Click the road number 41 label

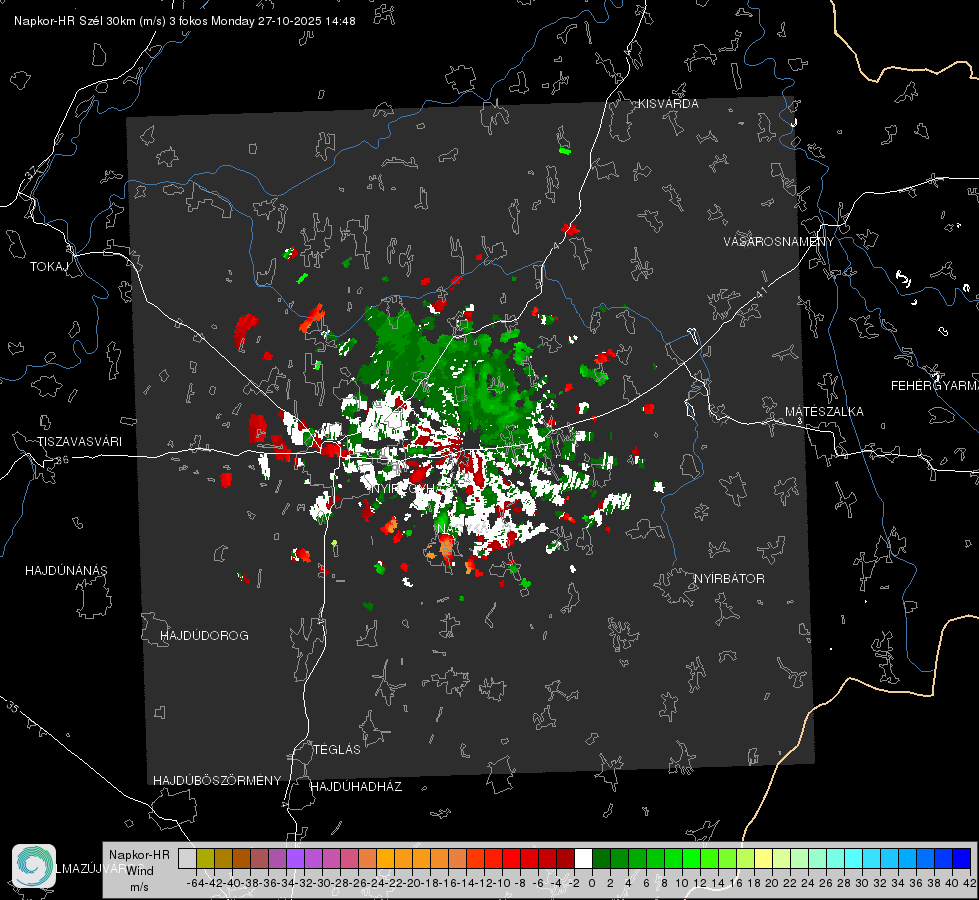coord(760,291)
